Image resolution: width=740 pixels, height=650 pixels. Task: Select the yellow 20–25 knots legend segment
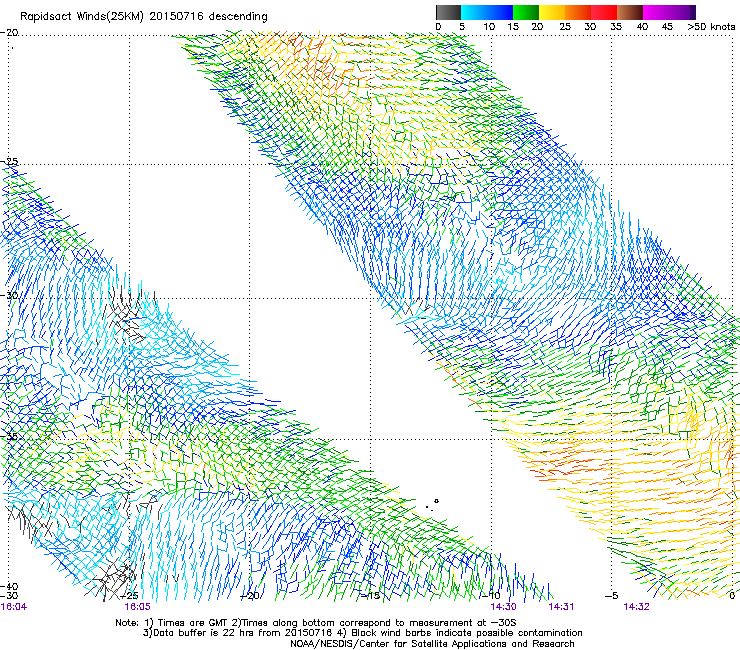click(552, 12)
